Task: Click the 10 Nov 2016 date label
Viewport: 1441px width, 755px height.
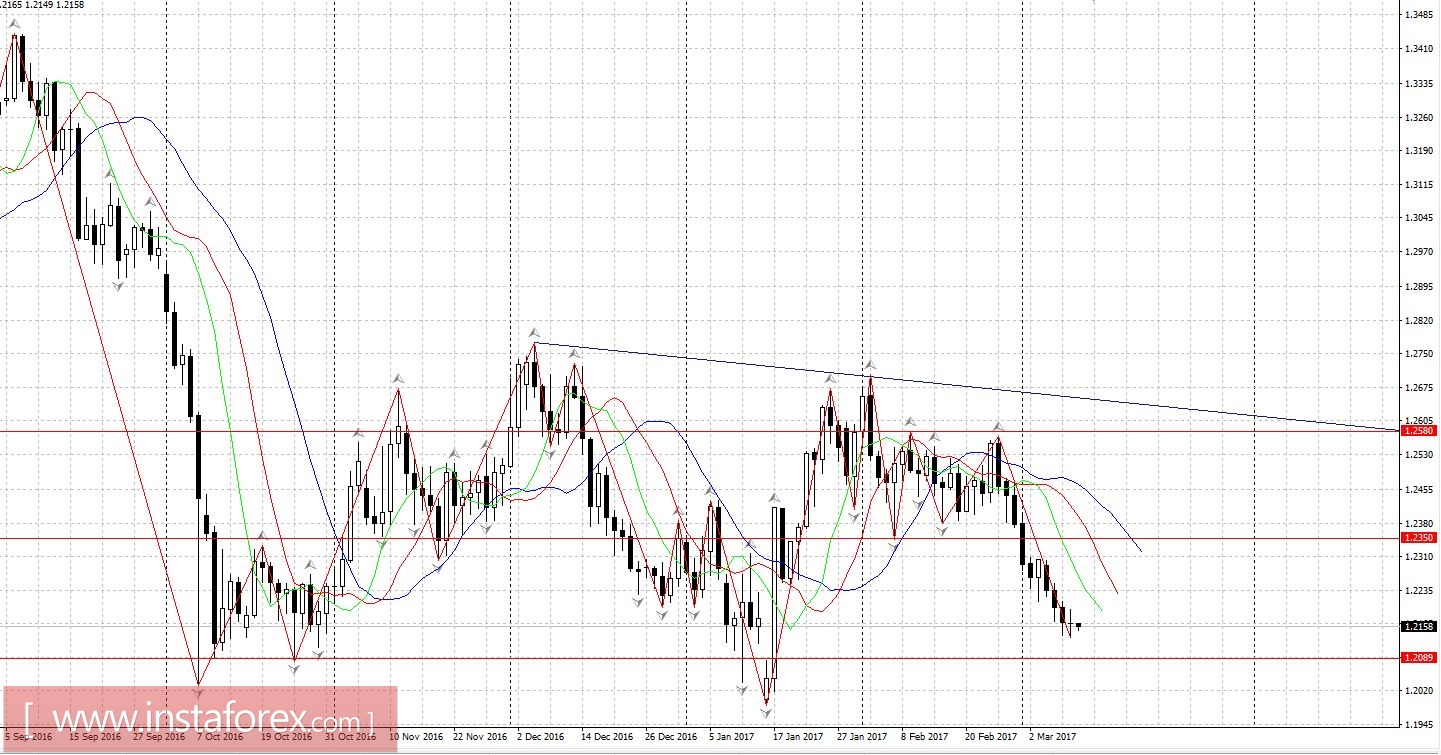Action: pyautogui.click(x=416, y=737)
